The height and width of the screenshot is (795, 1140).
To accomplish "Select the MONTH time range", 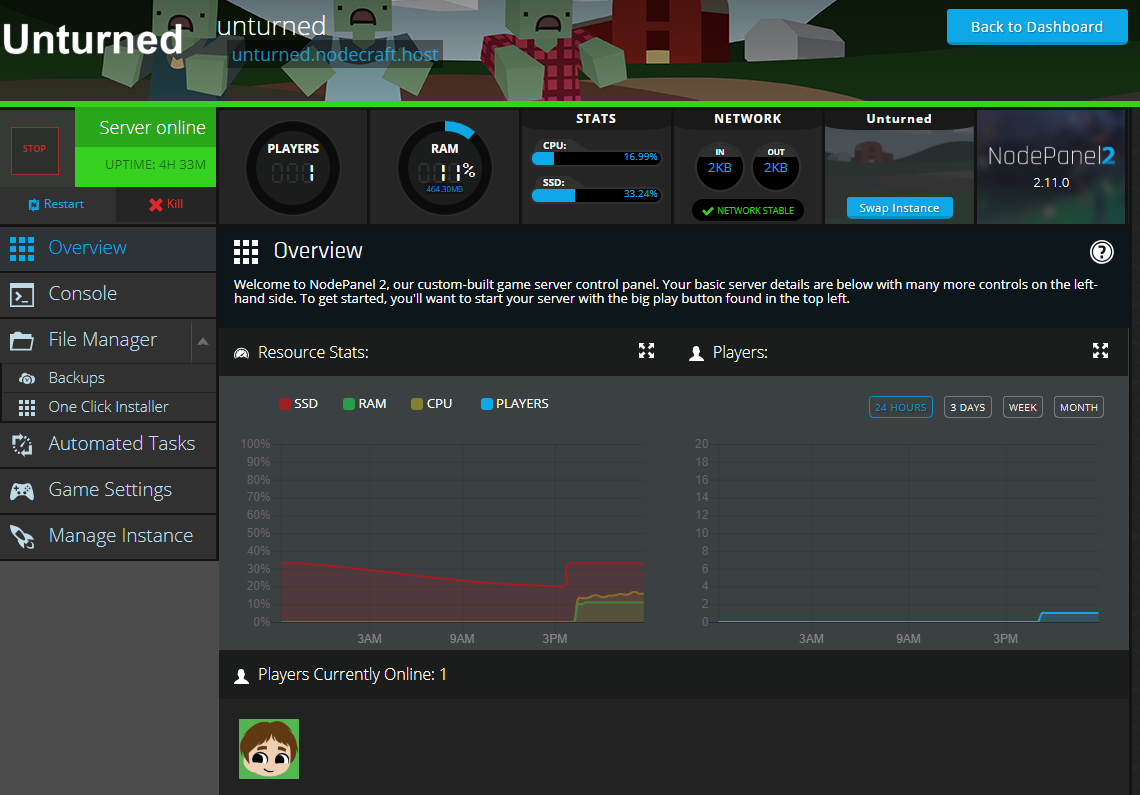I will pyautogui.click(x=1078, y=407).
